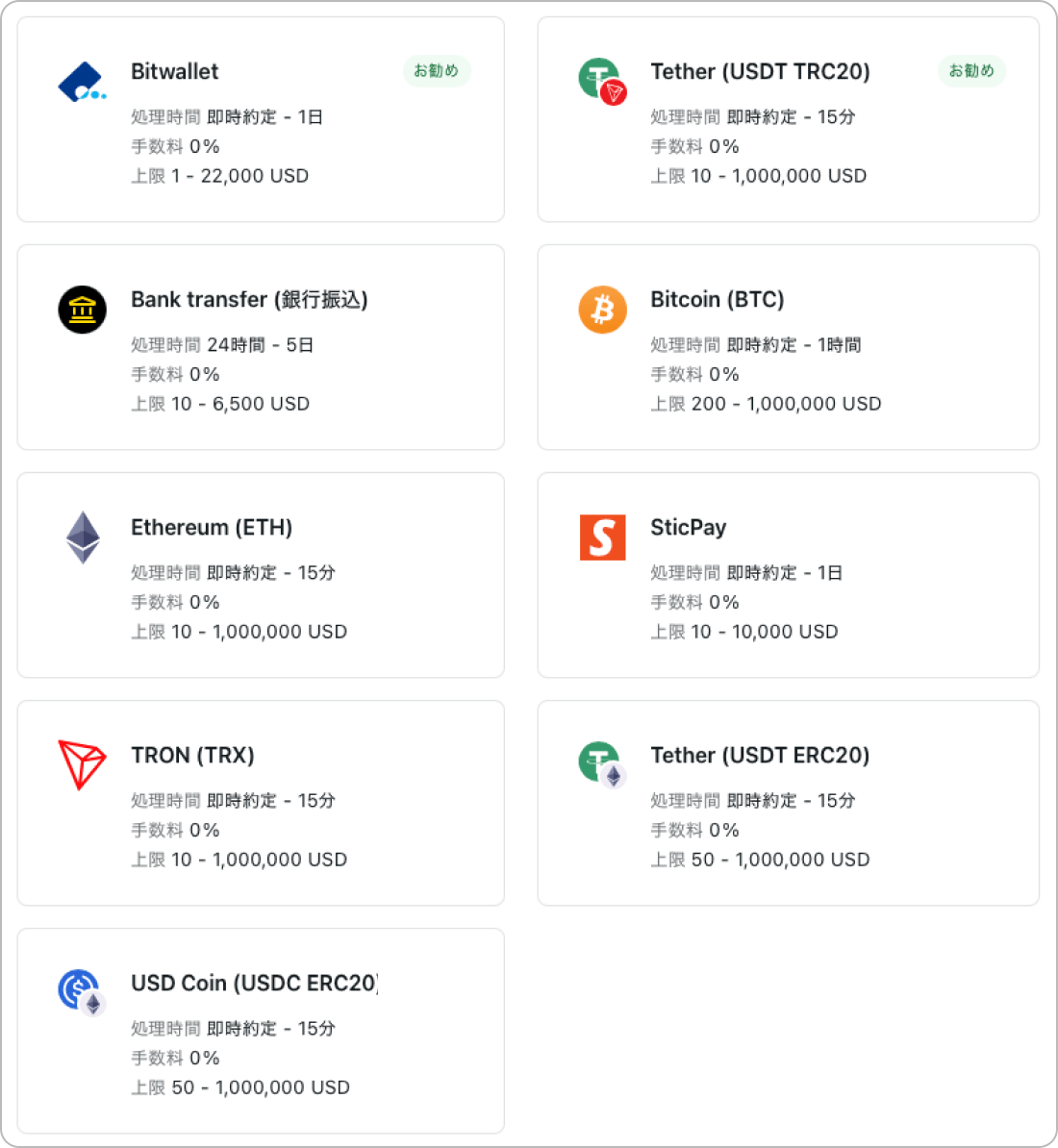The width and height of the screenshot is (1058, 1148).
Task: Click the お勧め badge on Bitwallet
Action: [437, 71]
